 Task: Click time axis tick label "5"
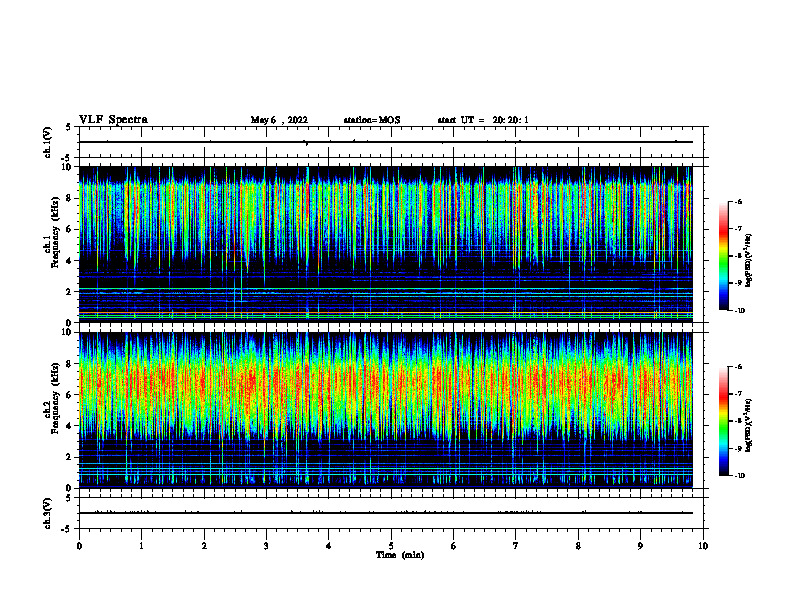(391, 546)
